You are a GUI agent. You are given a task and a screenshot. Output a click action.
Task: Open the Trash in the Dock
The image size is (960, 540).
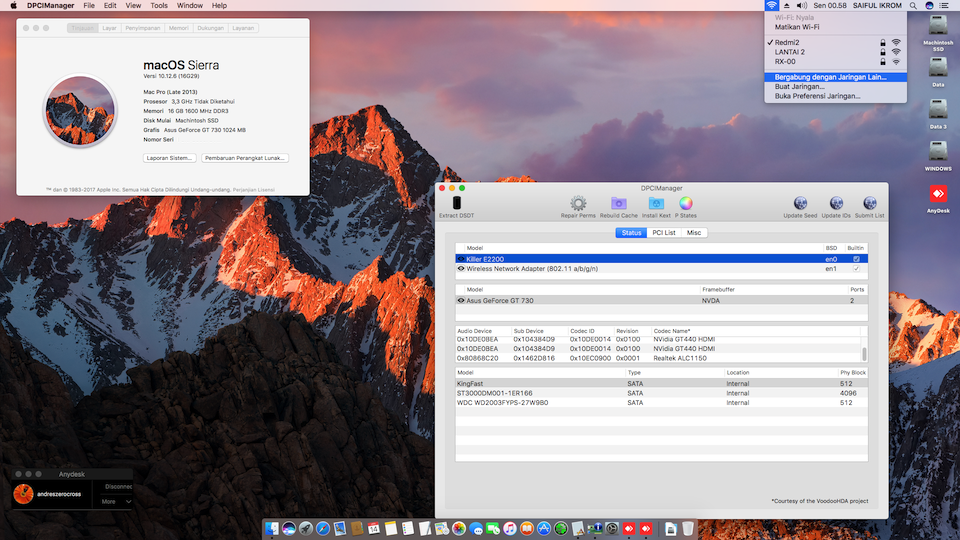pos(688,528)
